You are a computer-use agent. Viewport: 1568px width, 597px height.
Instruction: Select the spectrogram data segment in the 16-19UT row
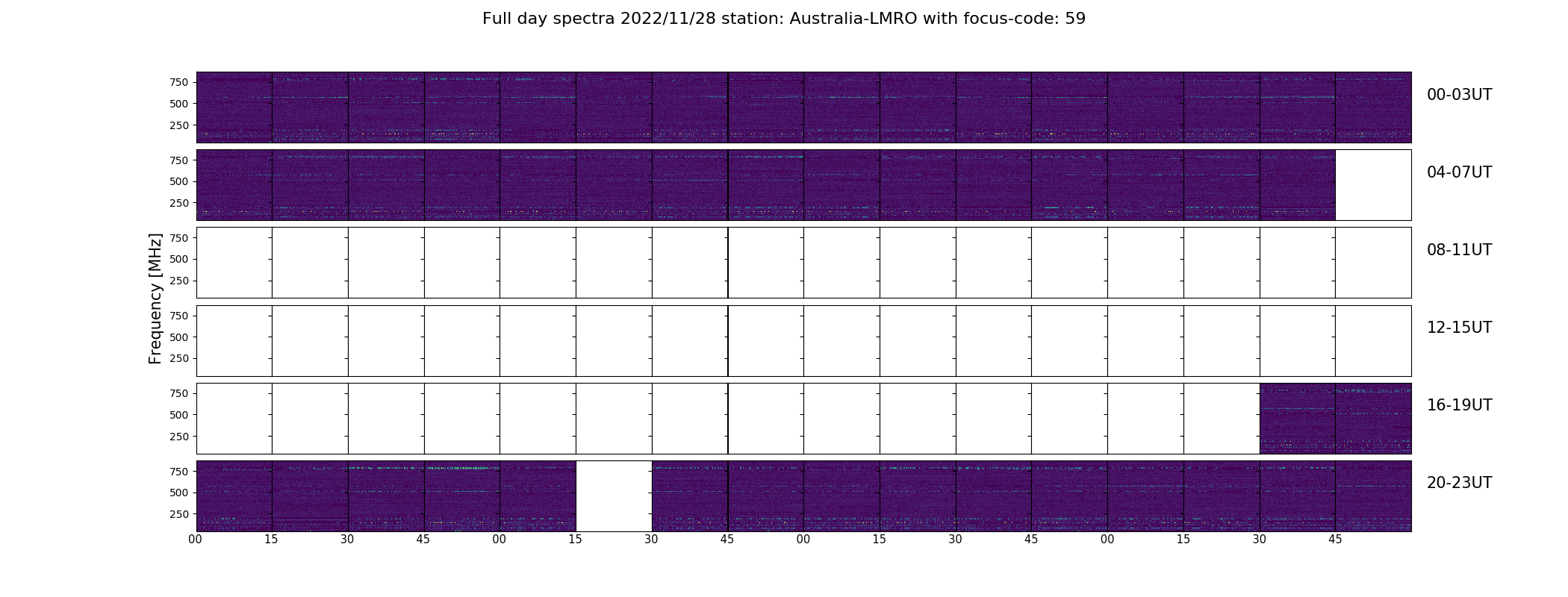click(1335, 419)
